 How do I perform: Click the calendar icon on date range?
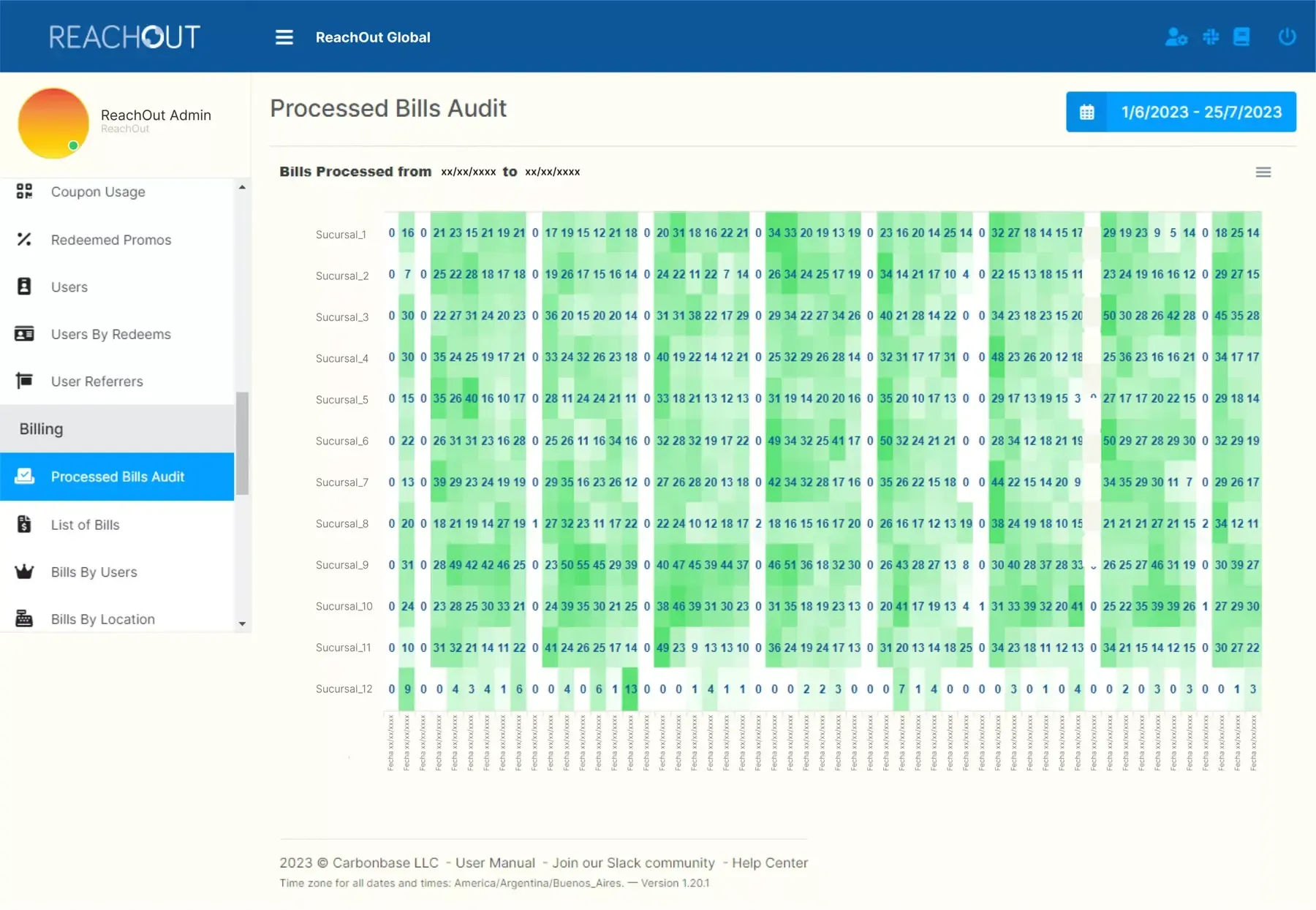point(1086,112)
